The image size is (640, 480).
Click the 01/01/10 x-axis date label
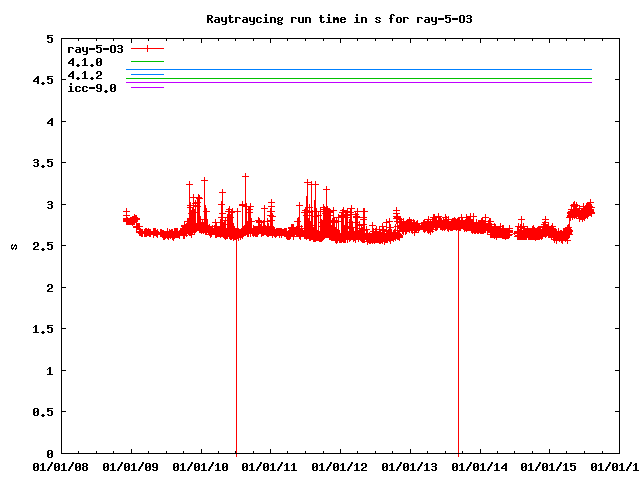click(x=201, y=466)
